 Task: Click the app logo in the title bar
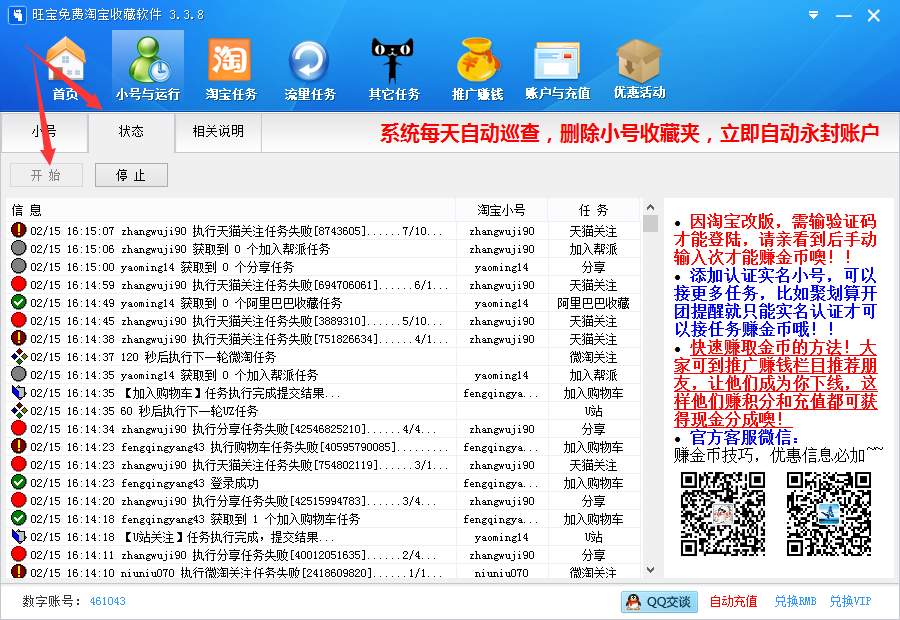pyautogui.click(x=16, y=14)
